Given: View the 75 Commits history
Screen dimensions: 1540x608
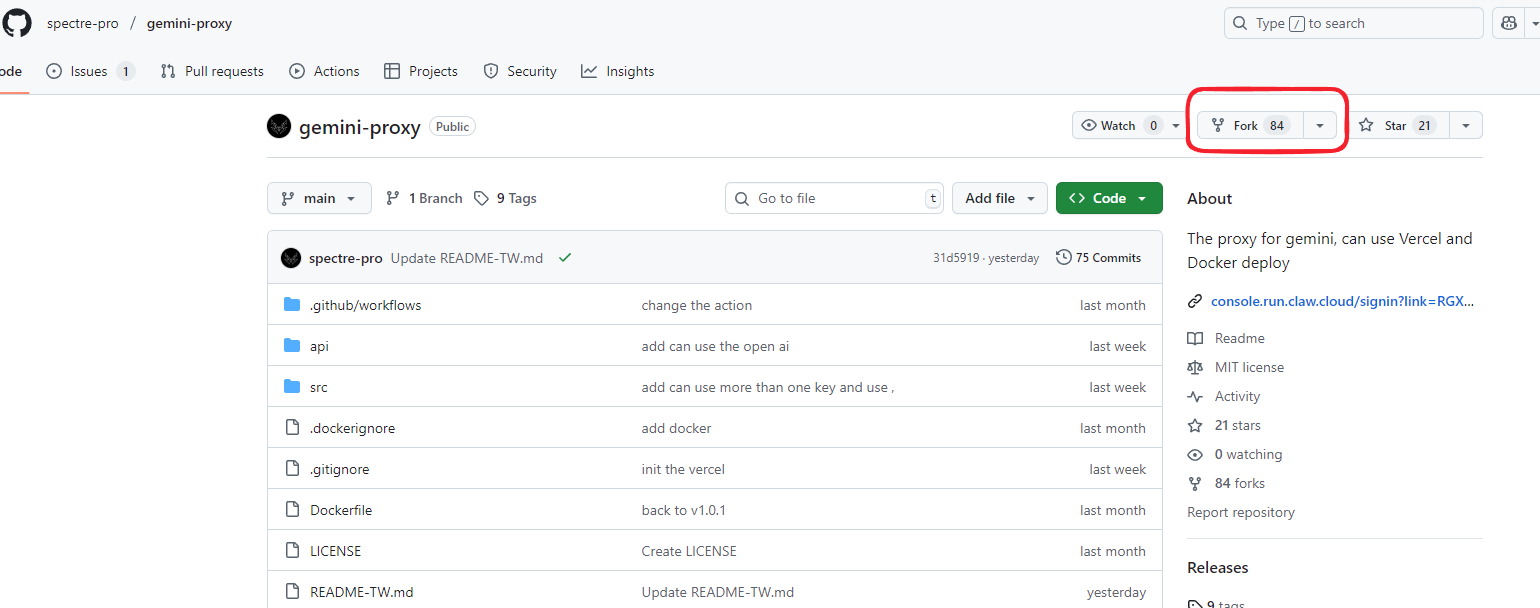Looking at the screenshot, I should click(1099, 258).
